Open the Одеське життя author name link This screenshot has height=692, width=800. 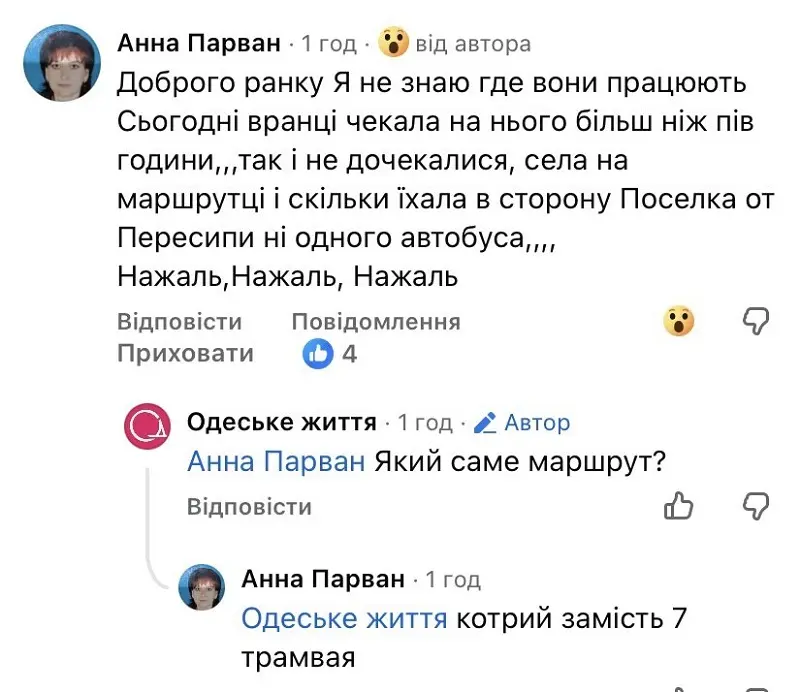(x=281, y=422)
